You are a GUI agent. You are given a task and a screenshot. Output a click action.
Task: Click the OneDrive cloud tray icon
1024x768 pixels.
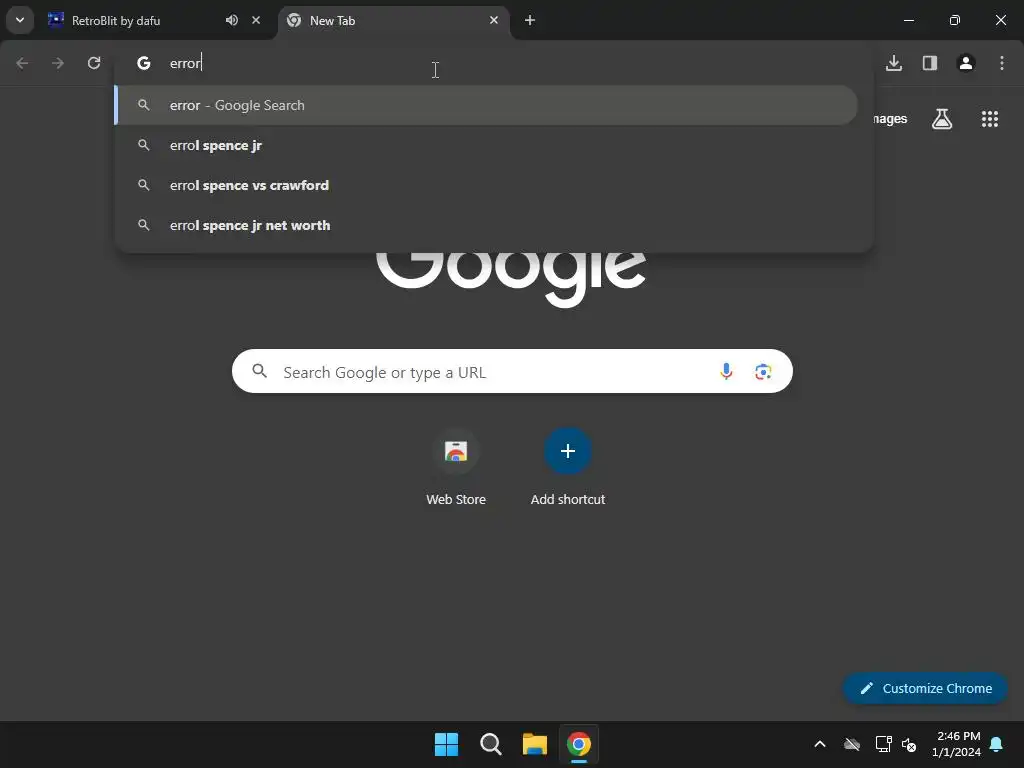tap(852, 744)
